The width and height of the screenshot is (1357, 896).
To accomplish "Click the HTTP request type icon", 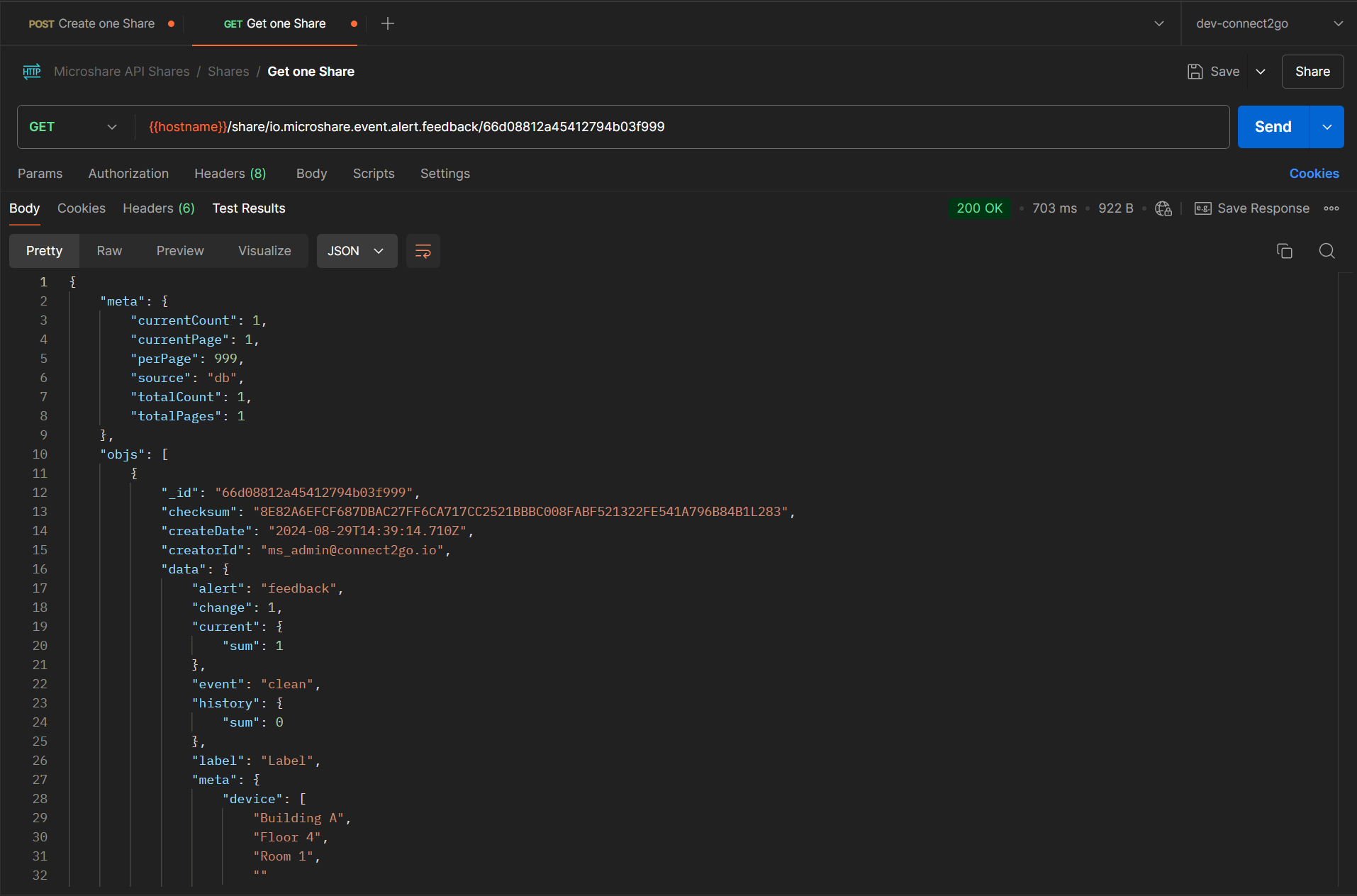I will coord(32,72).
